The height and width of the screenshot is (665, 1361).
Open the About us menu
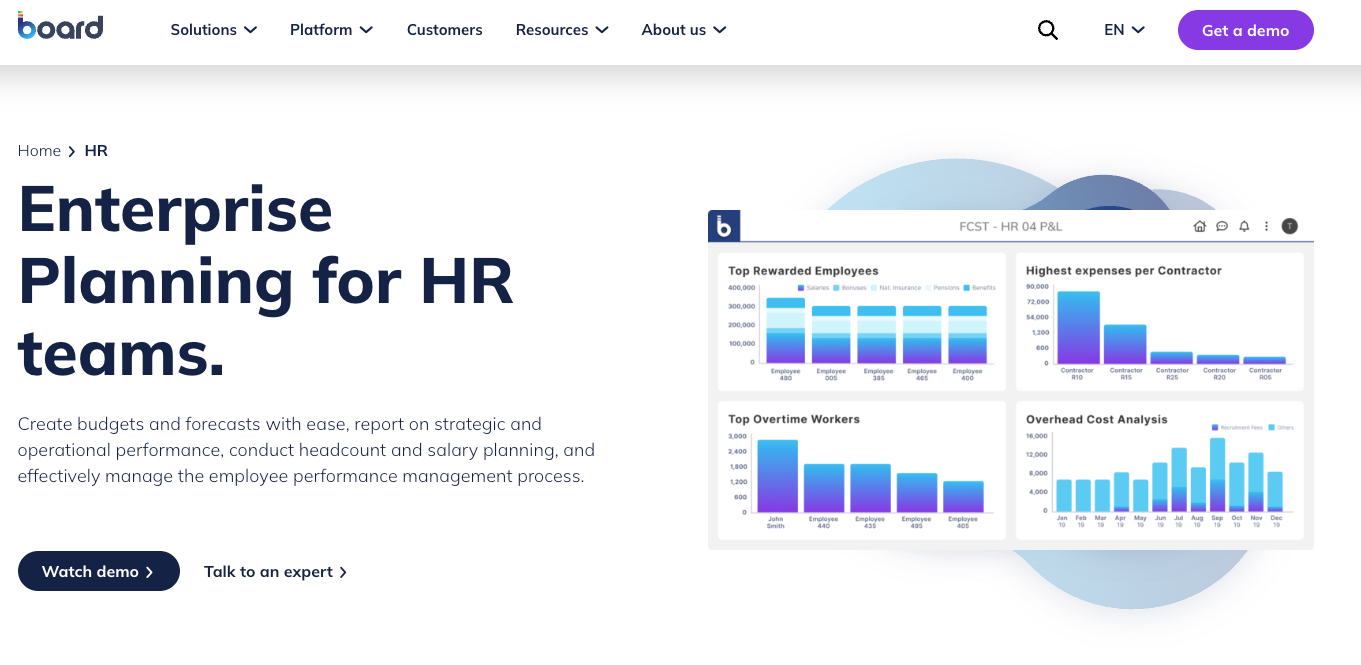tap(683, 30)
